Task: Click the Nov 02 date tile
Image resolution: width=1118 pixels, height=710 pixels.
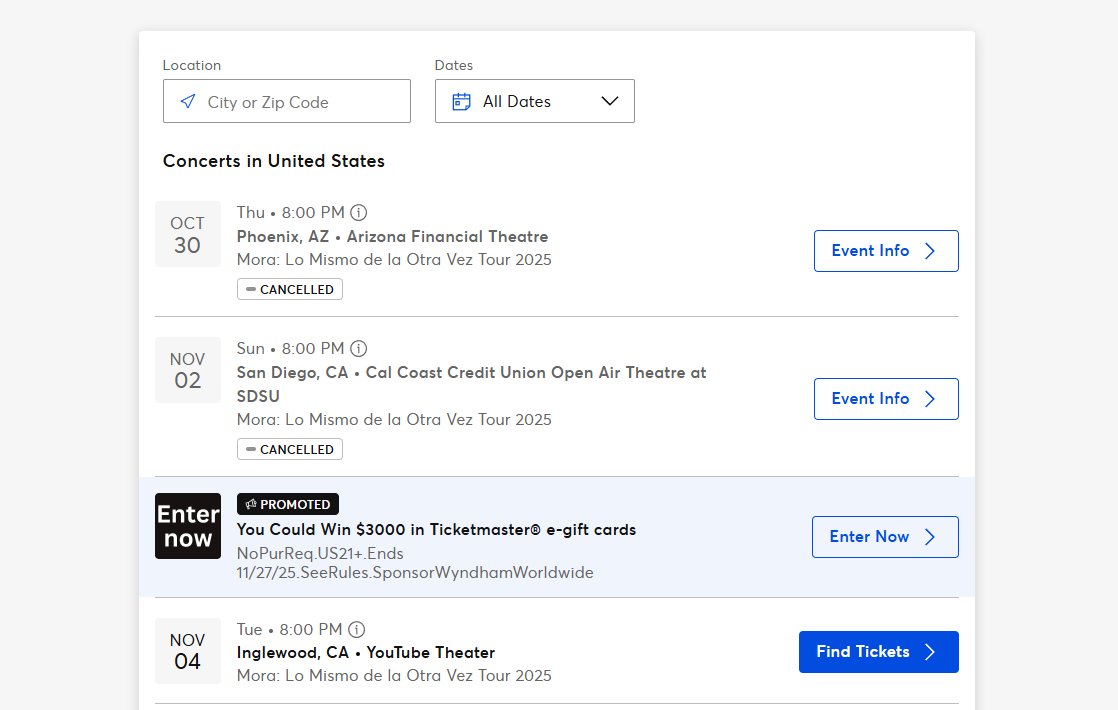Action: 188,370
